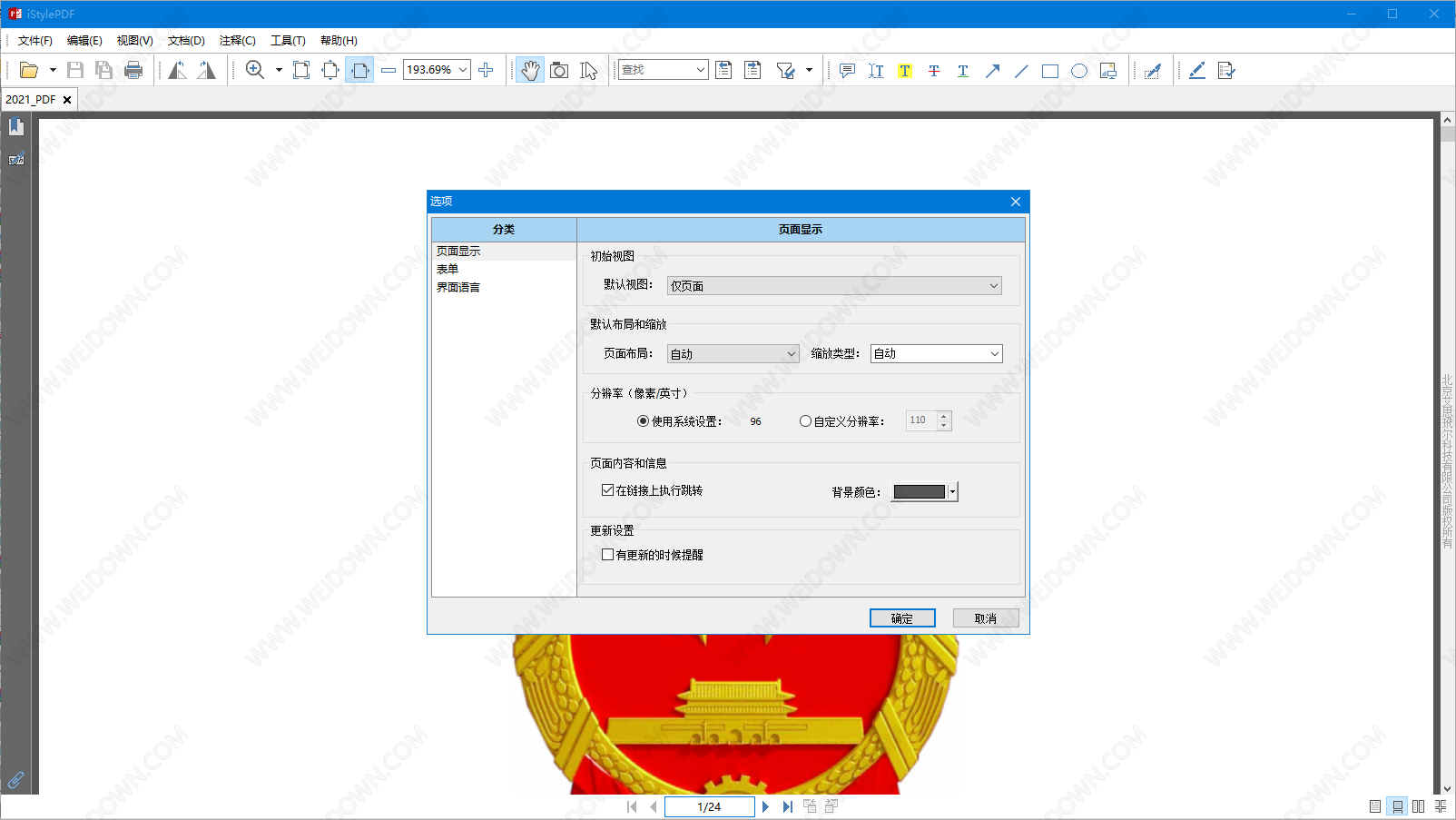Screen dimensions: 1456x820
Task: Select the Underline text tool
Action: (963, 70)
